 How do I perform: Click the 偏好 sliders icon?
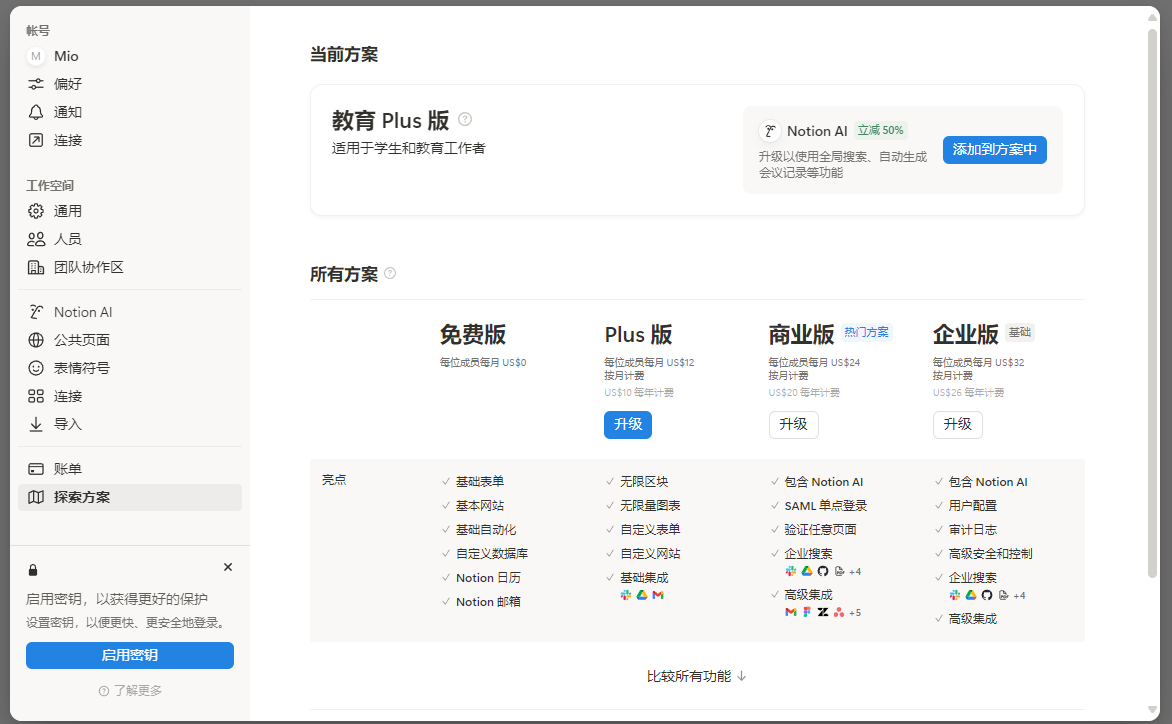(36, 84)
